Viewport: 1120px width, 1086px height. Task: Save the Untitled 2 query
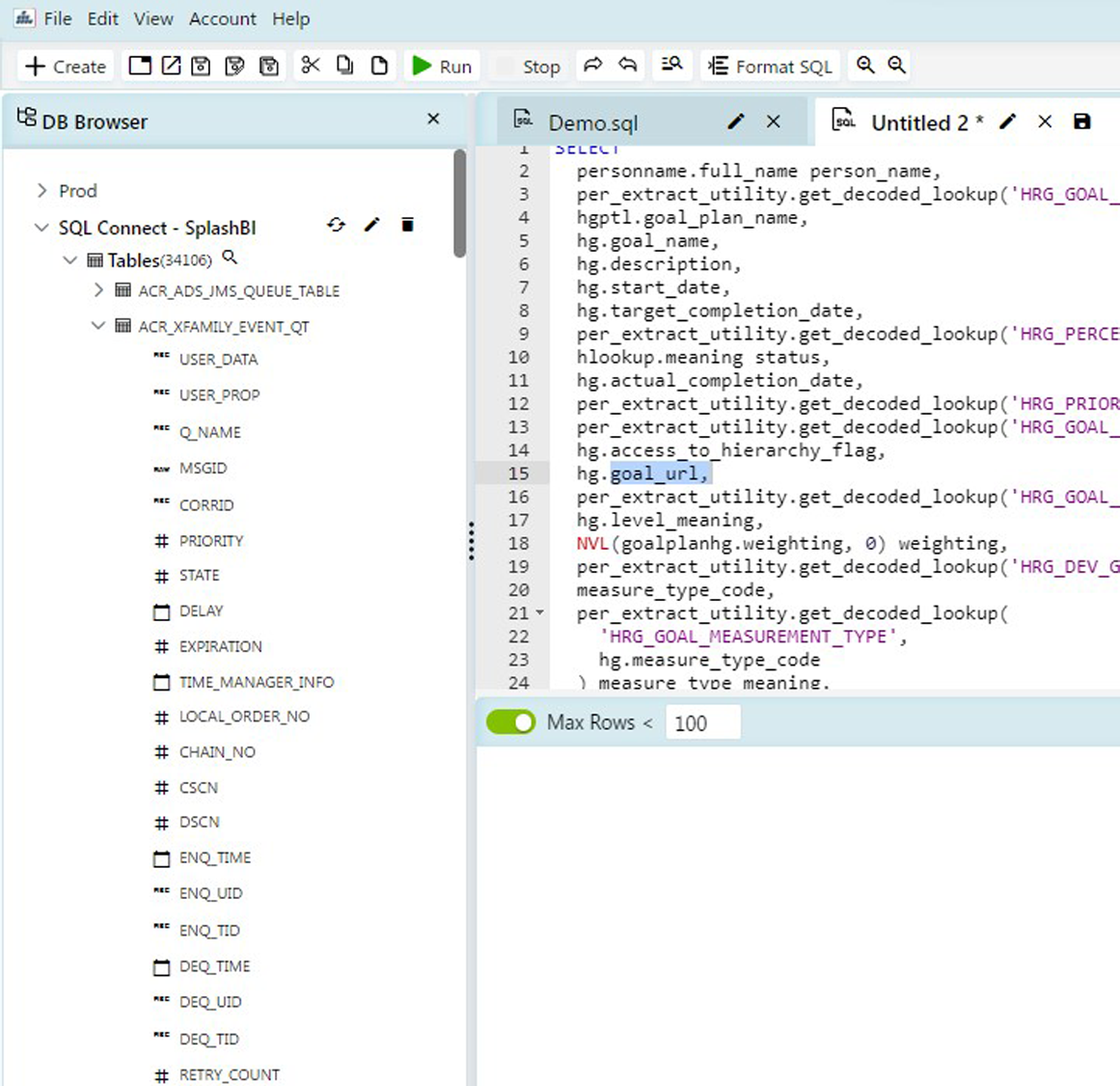tap(1081, 122)
